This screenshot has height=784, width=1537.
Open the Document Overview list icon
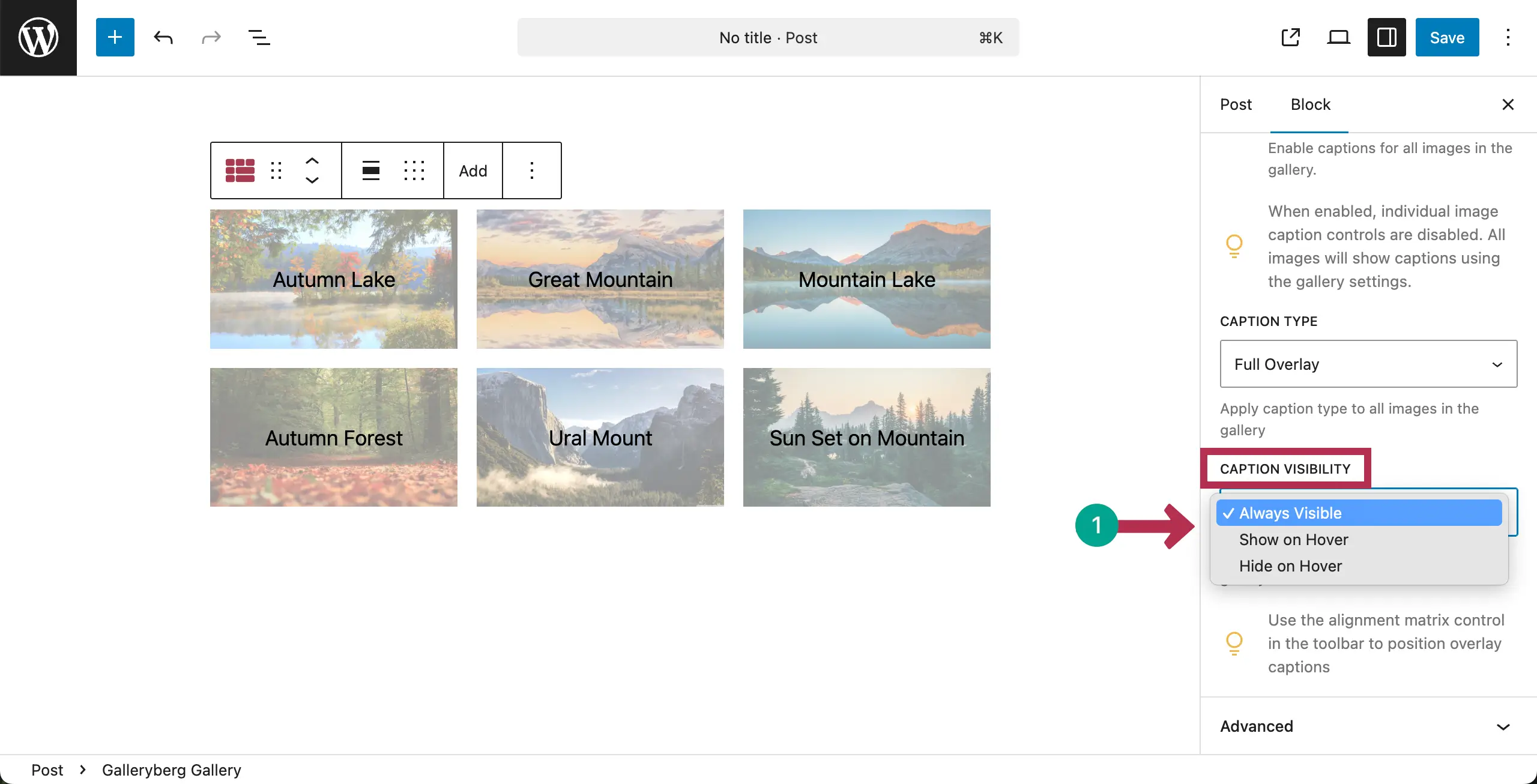click(x=259, y=37)
